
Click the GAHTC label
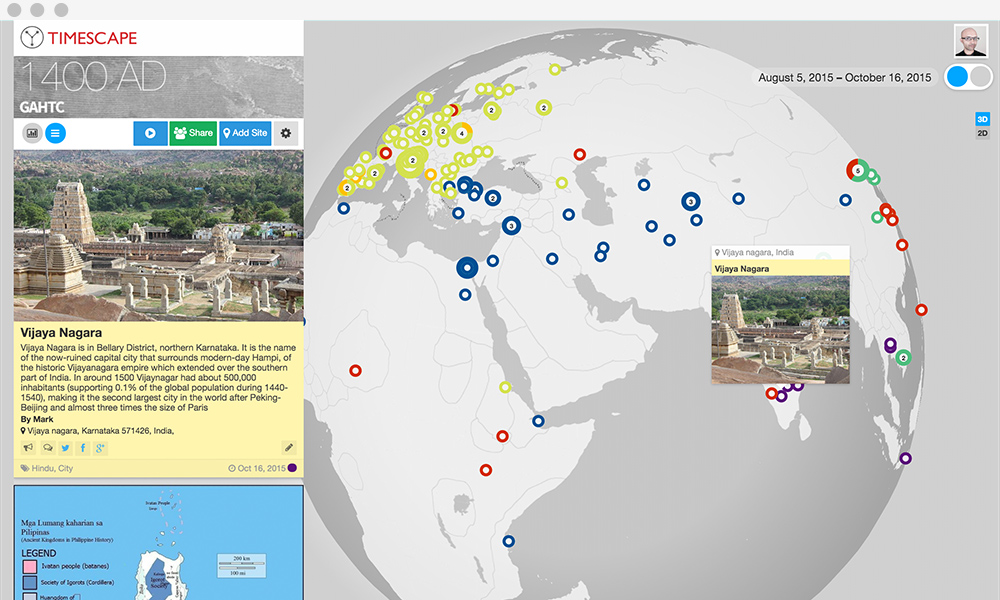42,107
